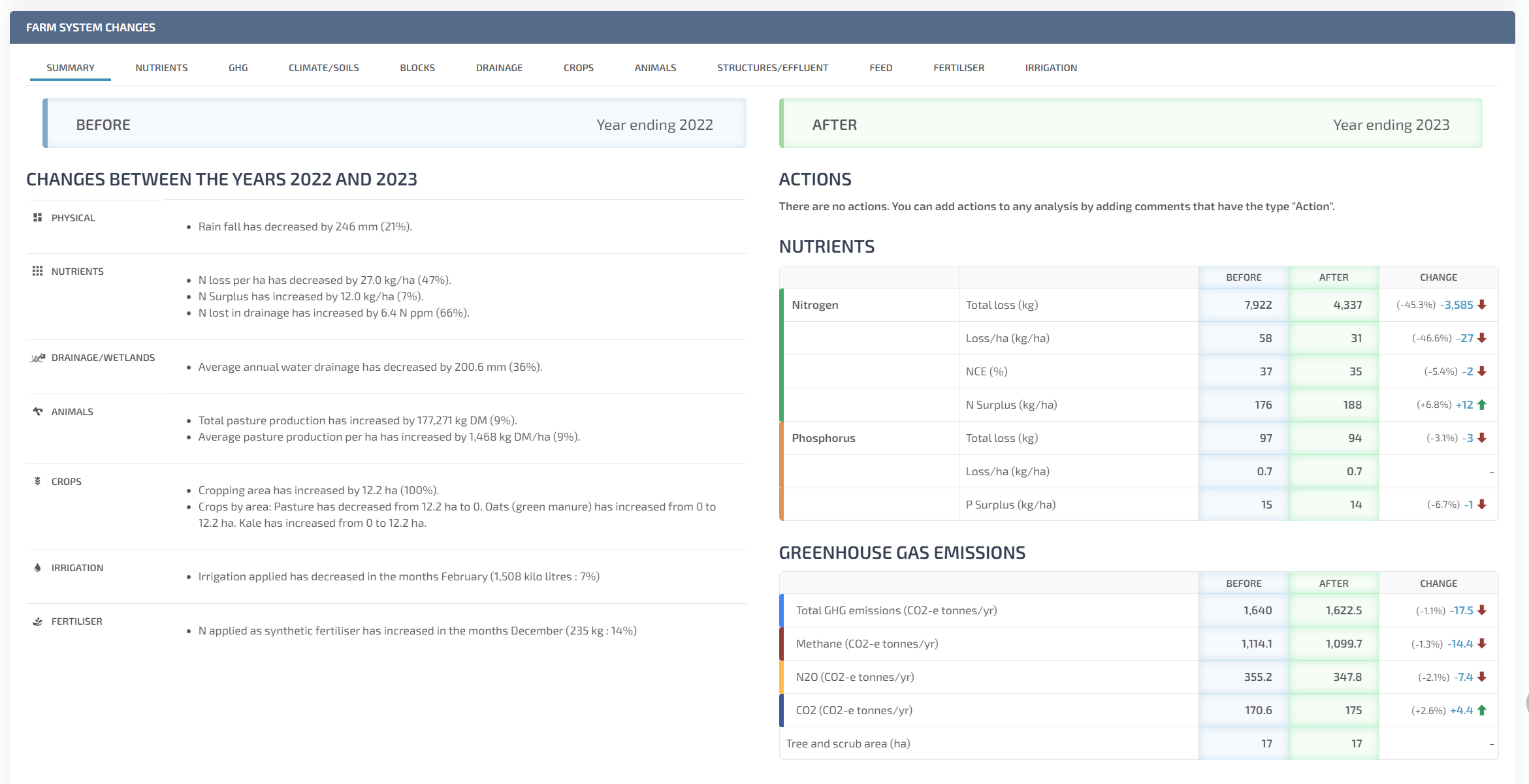Select the Structures/Effluent tab
Viewport: 1529px width, 784px height.
pyautogui.click(x=772, y=68)
